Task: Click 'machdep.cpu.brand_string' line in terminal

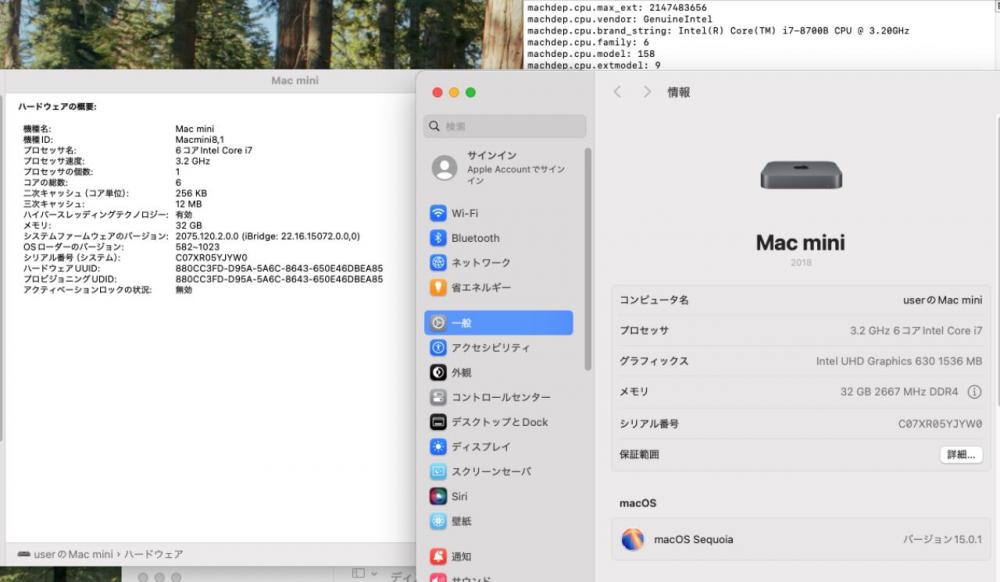Action: [x=718, y=31]
